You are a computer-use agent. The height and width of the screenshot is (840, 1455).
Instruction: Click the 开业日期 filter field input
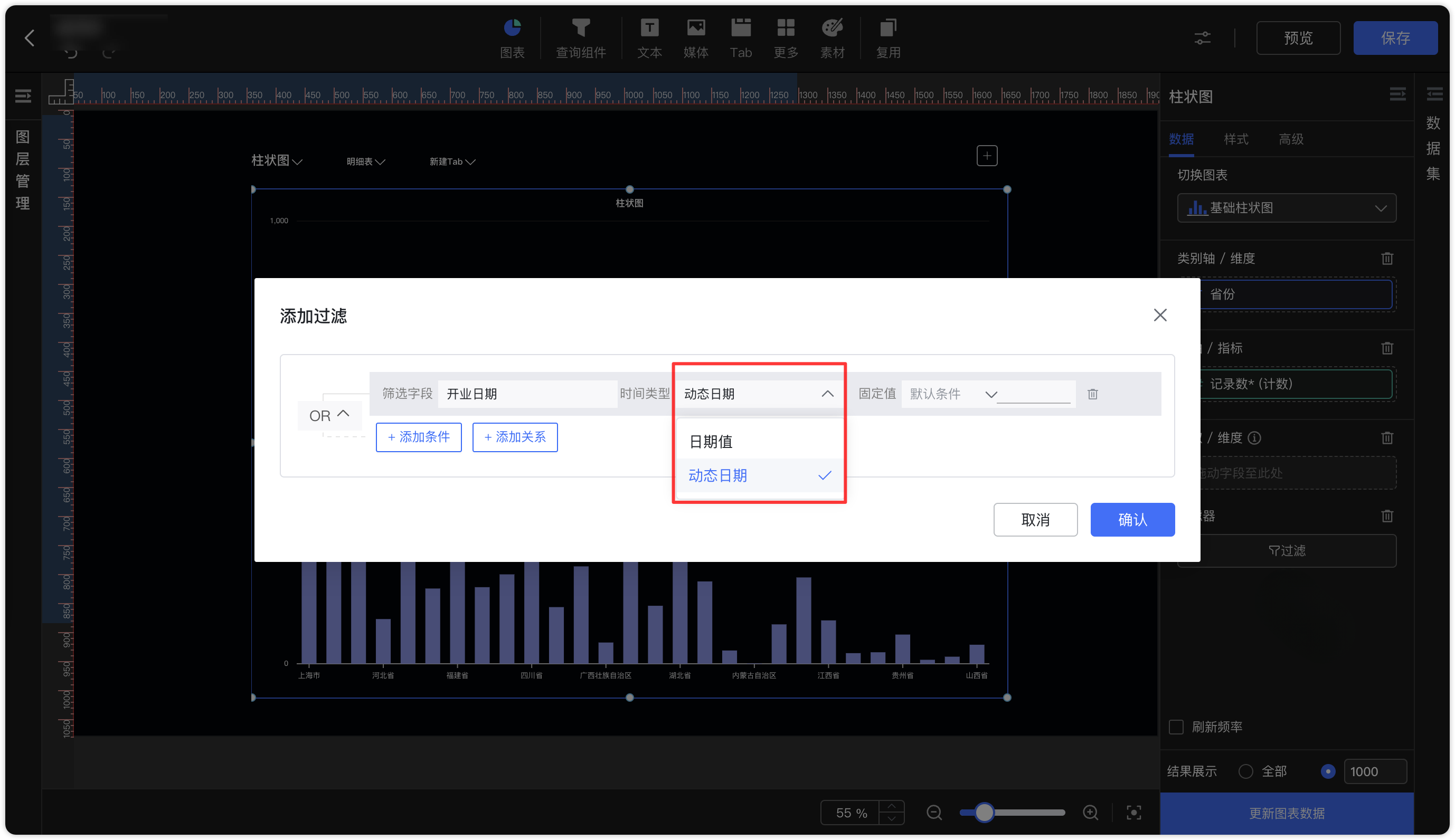click(x=527, y=394)
